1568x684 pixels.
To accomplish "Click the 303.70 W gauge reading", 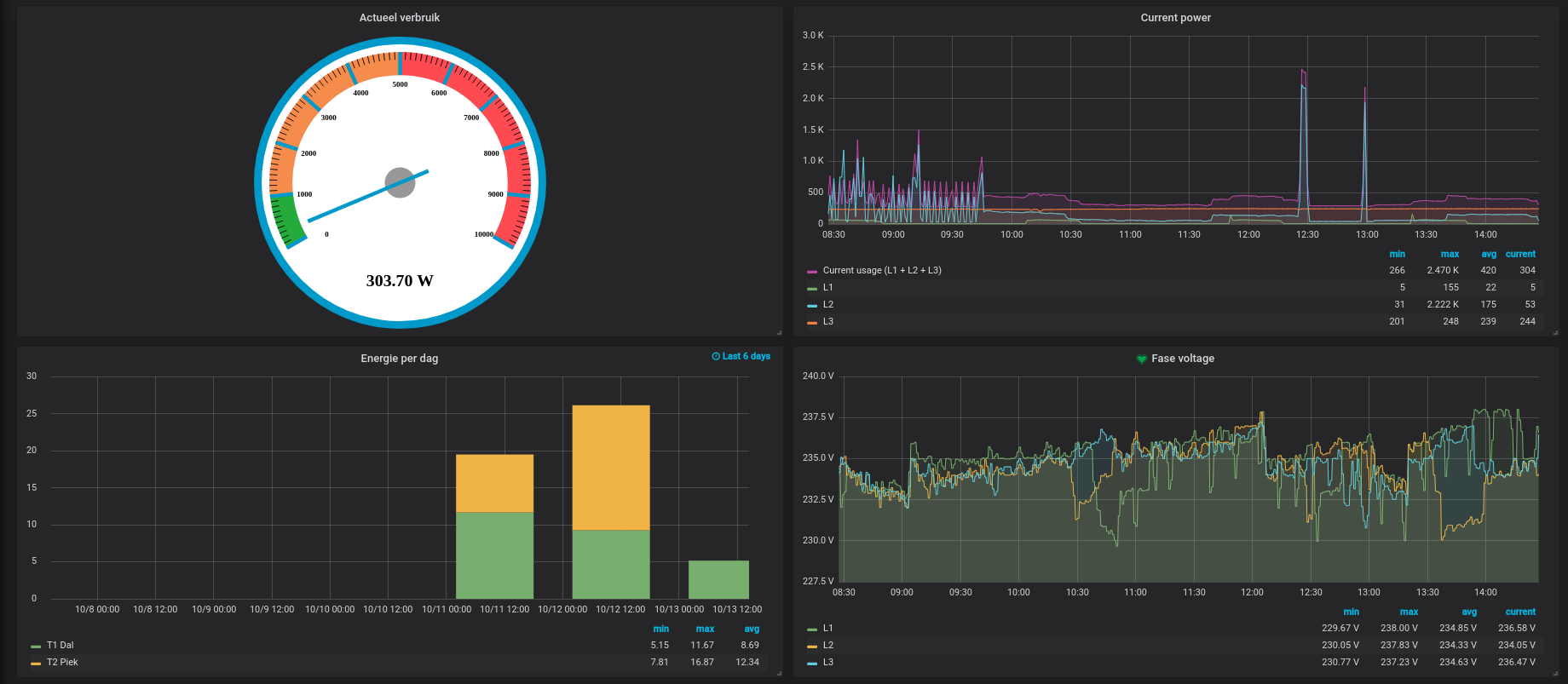I will point(400,280).
